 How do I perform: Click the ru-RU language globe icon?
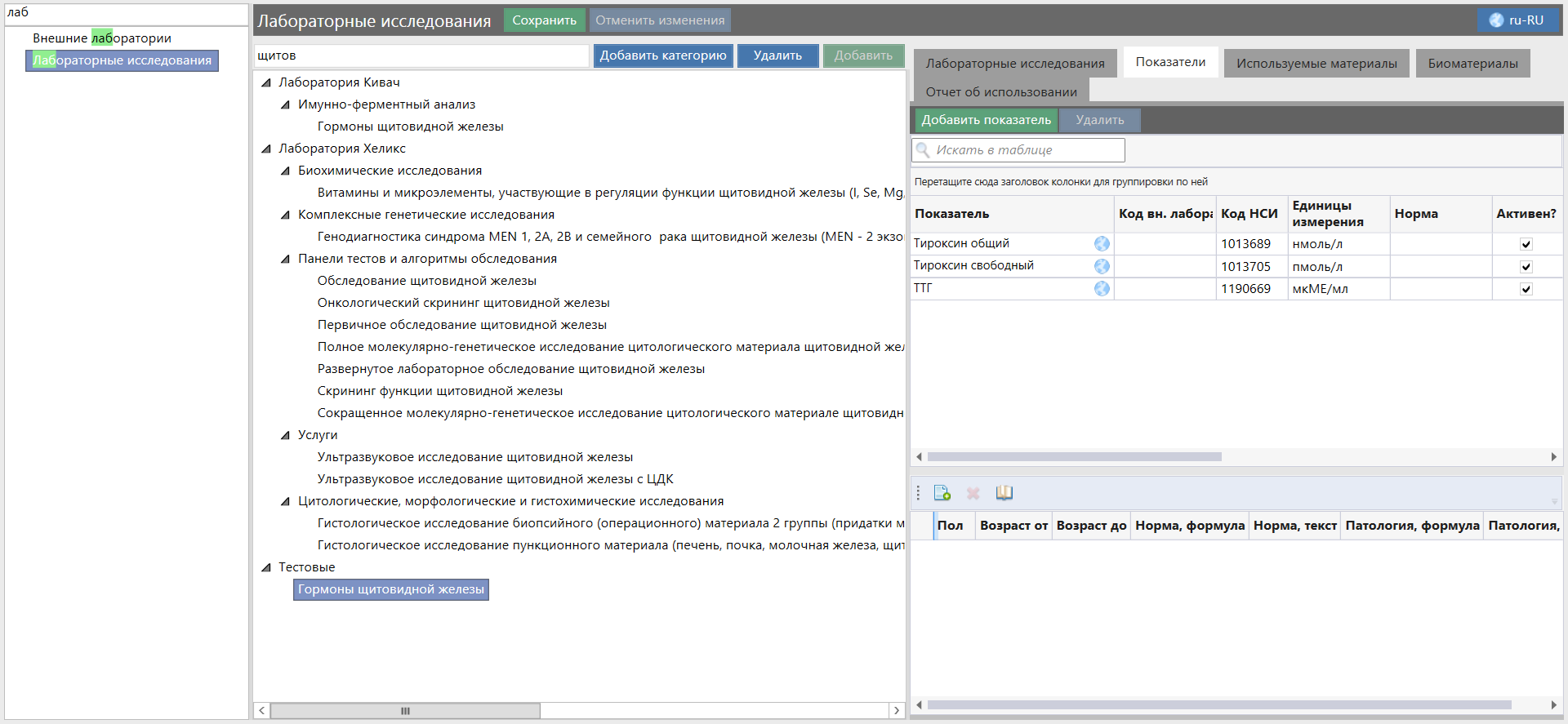[x=1496, y=20]
